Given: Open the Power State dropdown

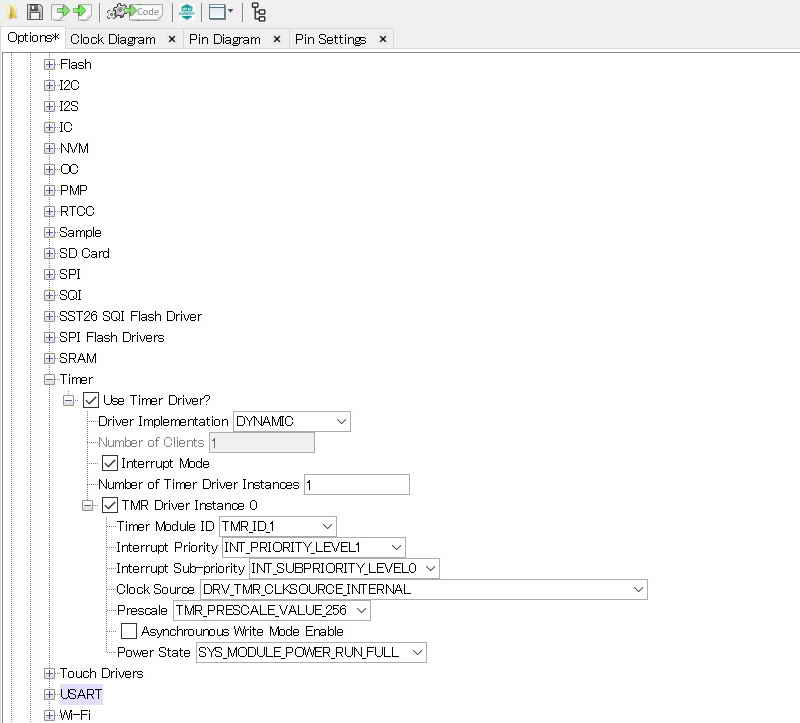Looking at the screenshot, I should point(311,652).
